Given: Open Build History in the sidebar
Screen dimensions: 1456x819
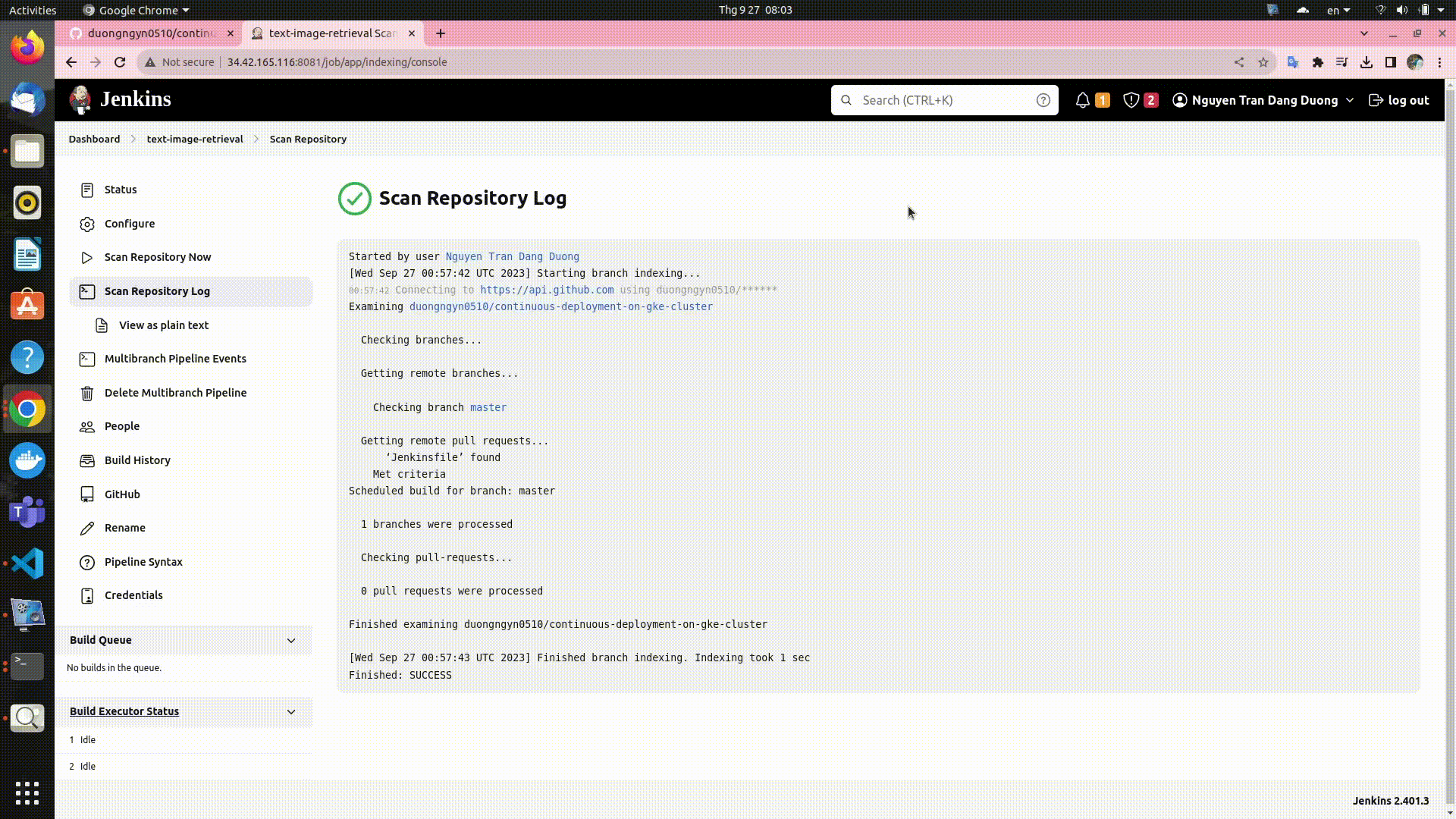Looking at the screenshot, I should pos(137,460).
